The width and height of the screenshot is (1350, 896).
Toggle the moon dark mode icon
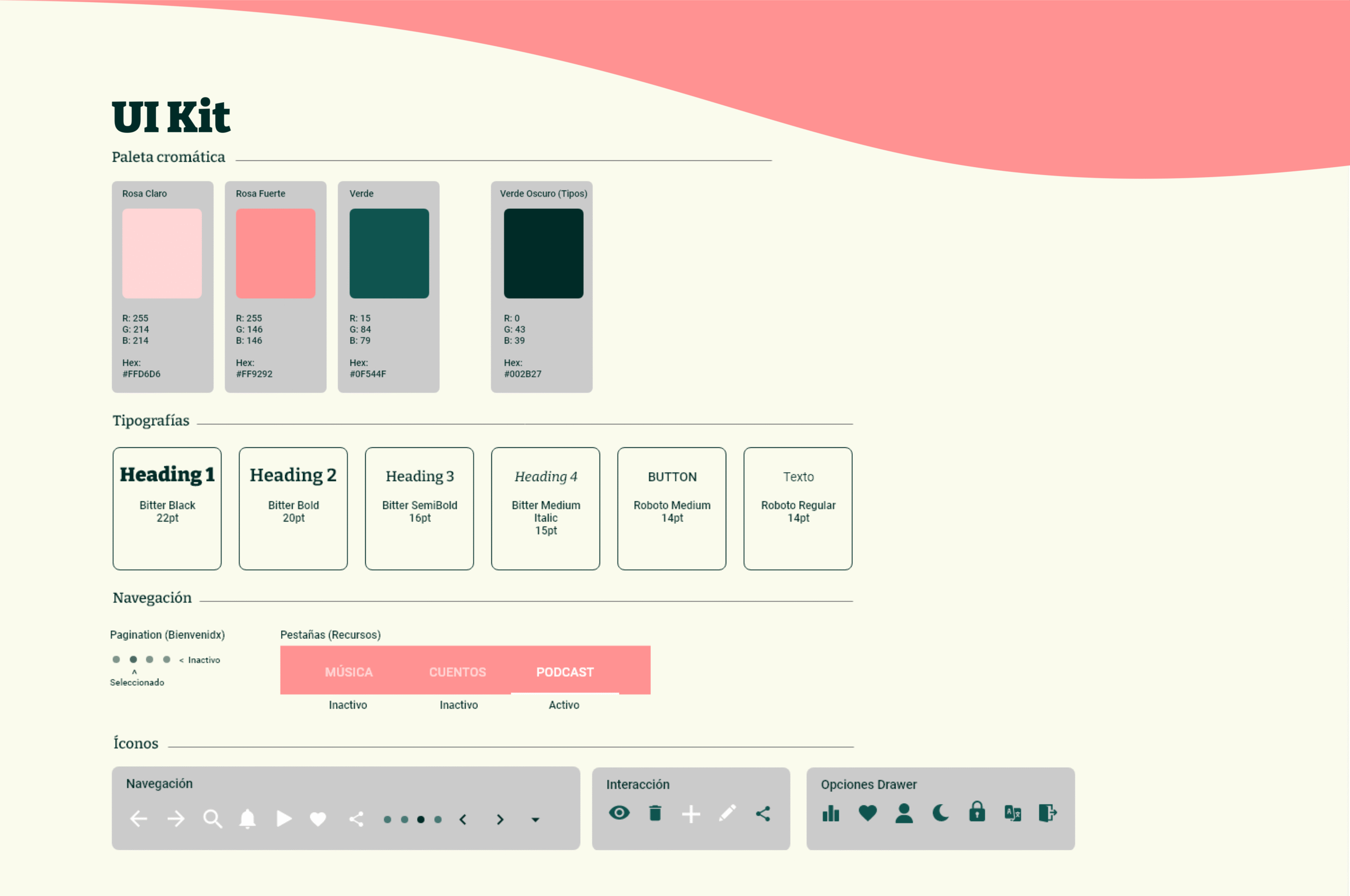coord(941,813)
